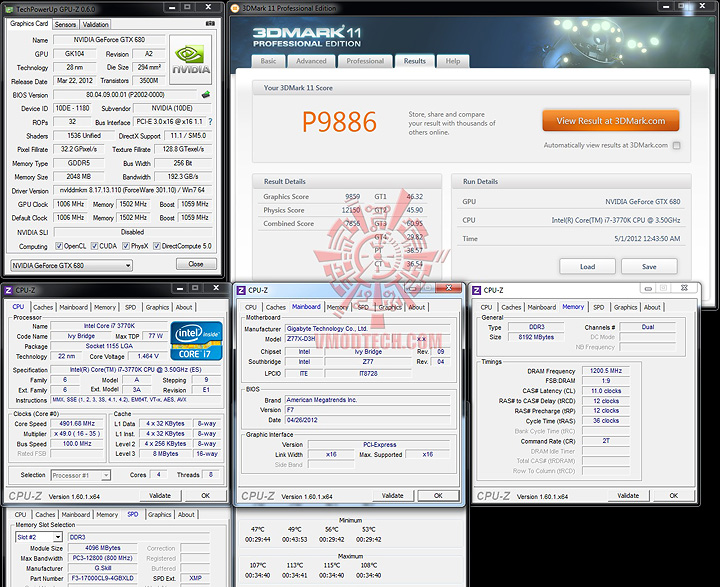Click the CPU-Z Mainboard window title icon
The width and height of the screenshot is (720, 587).
coord(242,290)
